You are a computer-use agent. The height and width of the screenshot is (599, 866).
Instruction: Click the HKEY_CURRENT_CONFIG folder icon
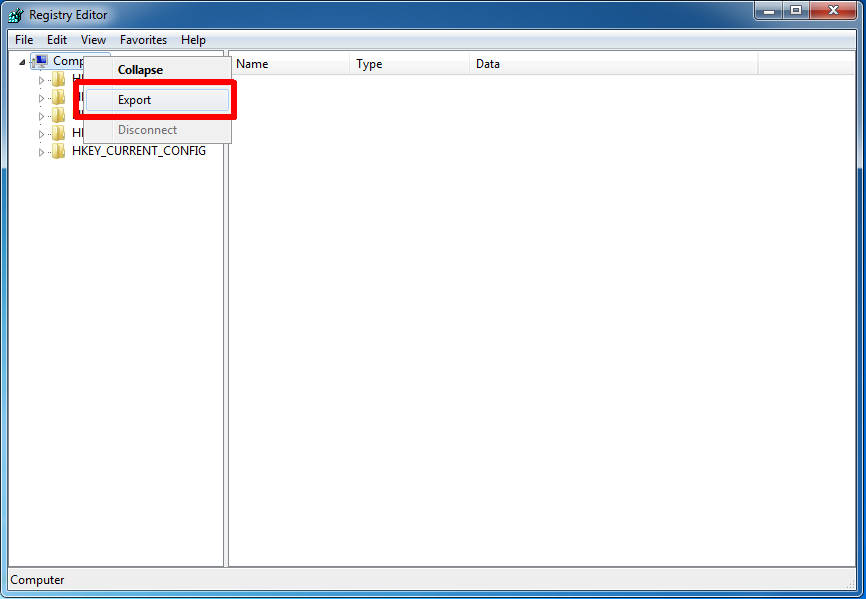coord(58,151)
